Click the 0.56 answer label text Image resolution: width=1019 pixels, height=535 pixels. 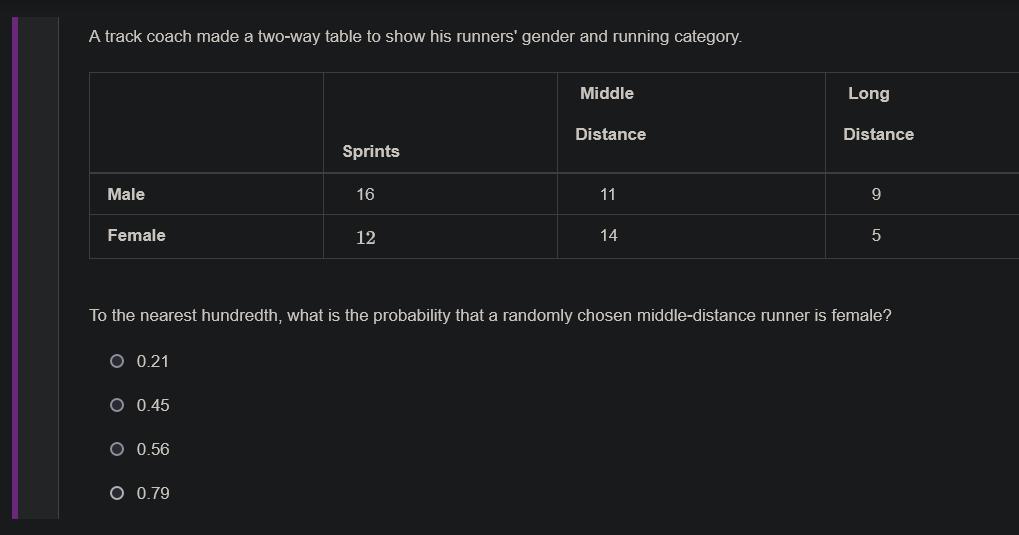click(153, 450)
